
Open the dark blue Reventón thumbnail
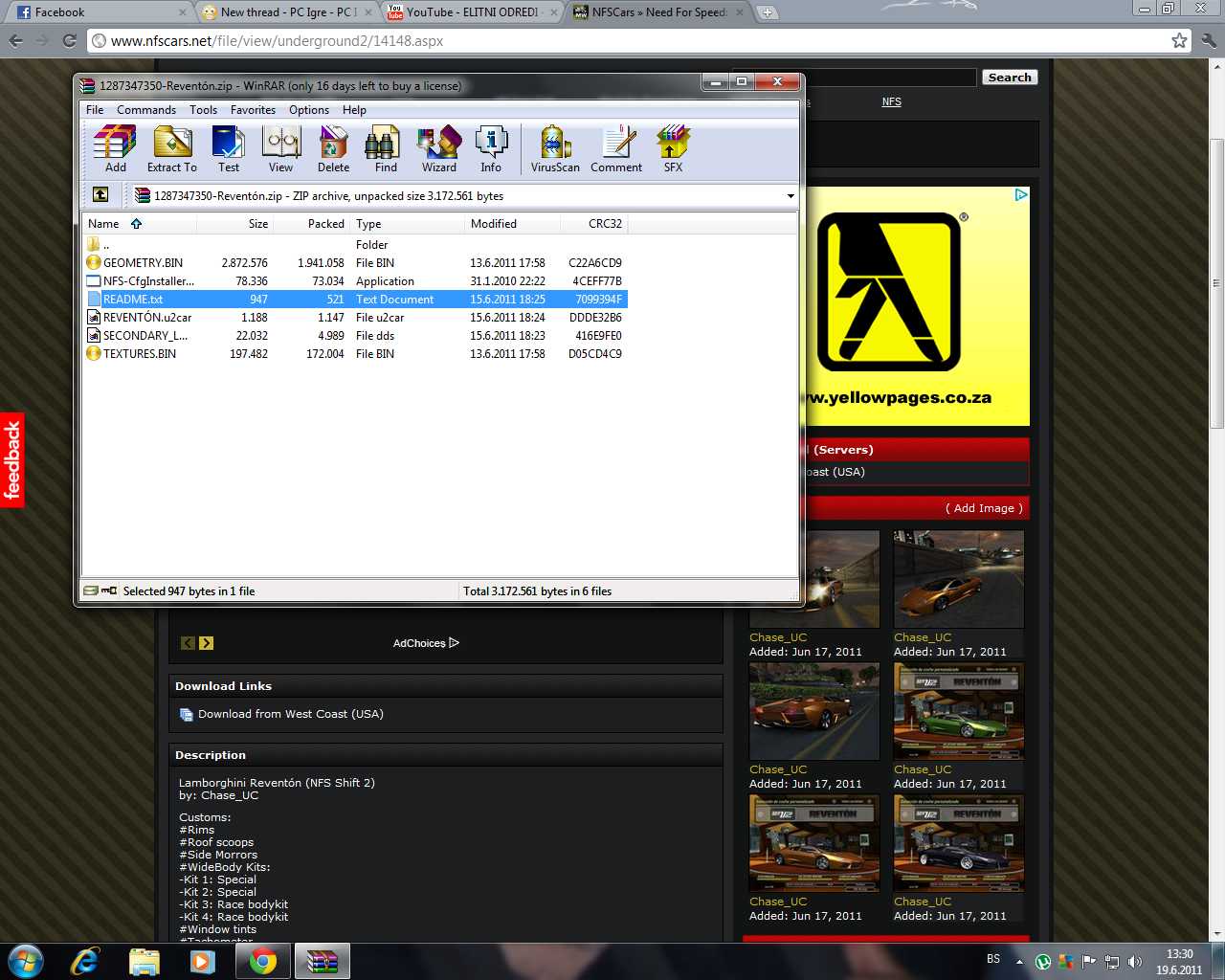point(958,843)
